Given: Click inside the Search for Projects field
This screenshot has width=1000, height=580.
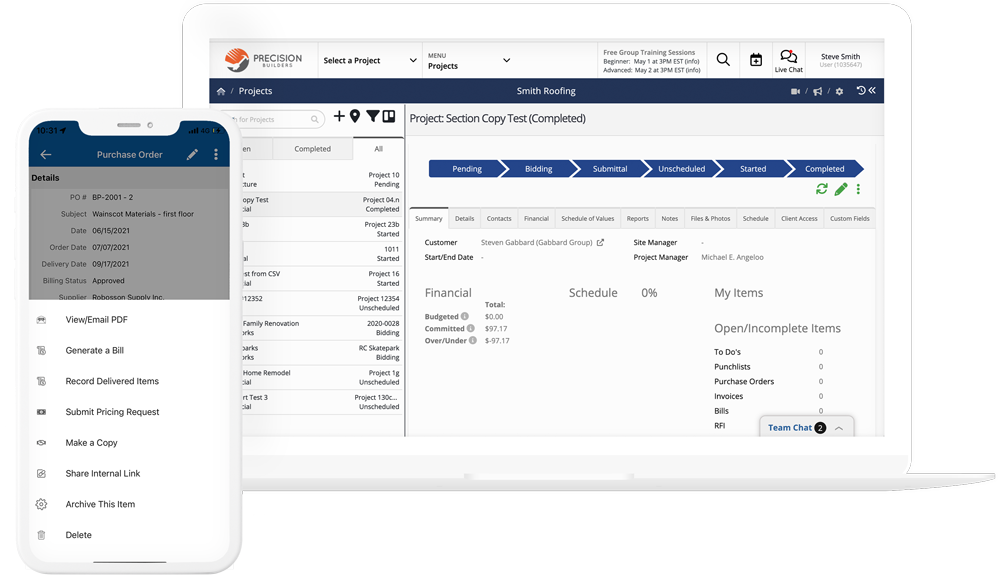Looking at the screenshot, I should (272, 119).
